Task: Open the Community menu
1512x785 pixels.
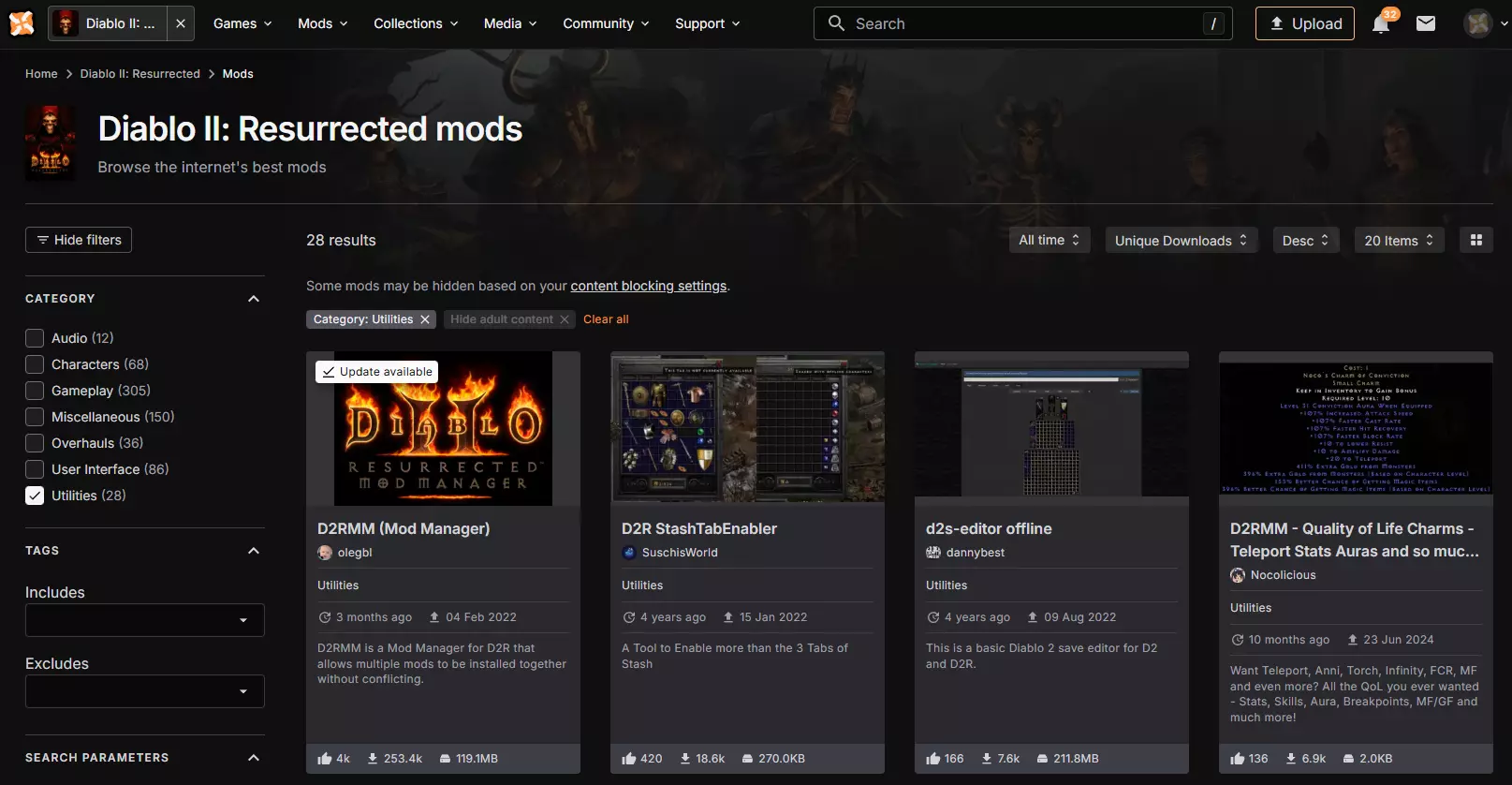Action: tap(606, 23)
